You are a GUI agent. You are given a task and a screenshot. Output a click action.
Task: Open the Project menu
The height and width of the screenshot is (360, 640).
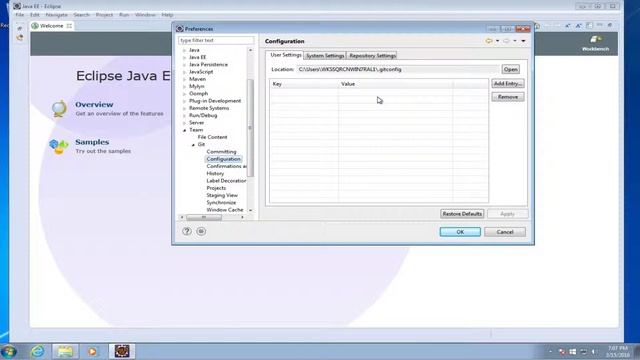[104, 15]
